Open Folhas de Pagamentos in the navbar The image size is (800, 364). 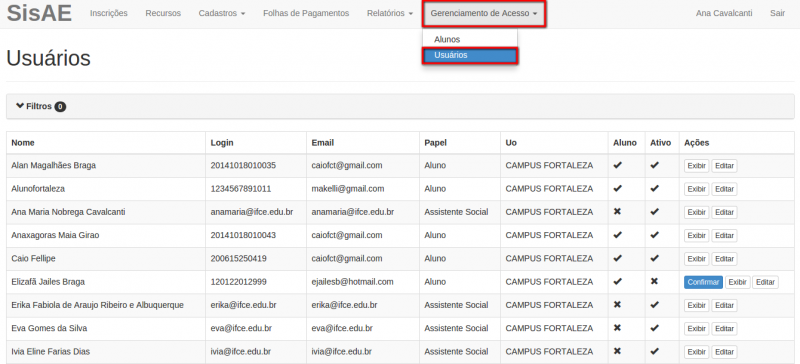306,13
